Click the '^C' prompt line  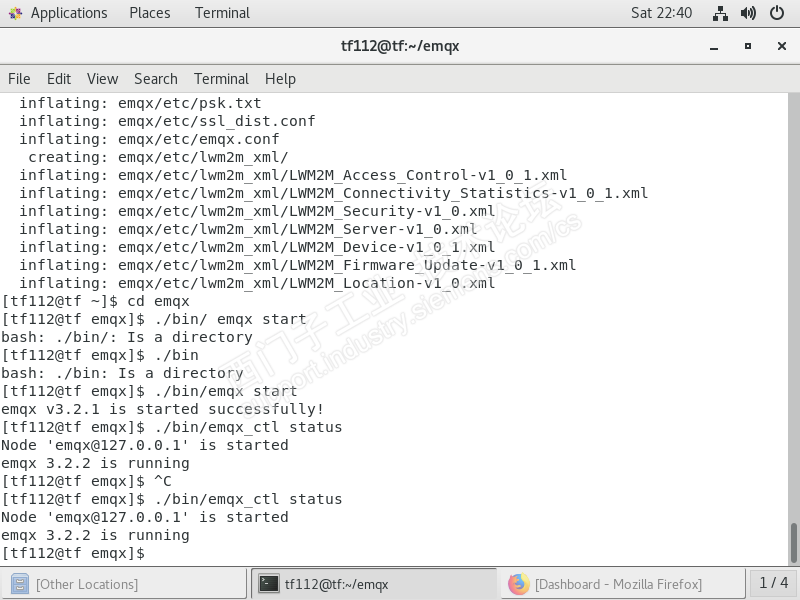coord(86,481)
